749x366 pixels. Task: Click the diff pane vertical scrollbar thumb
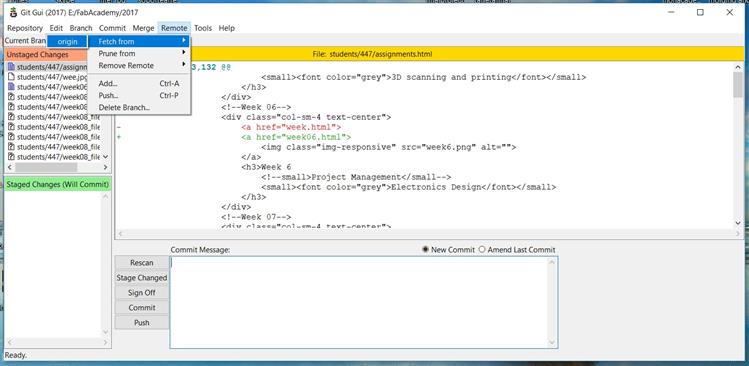point(738,85)
